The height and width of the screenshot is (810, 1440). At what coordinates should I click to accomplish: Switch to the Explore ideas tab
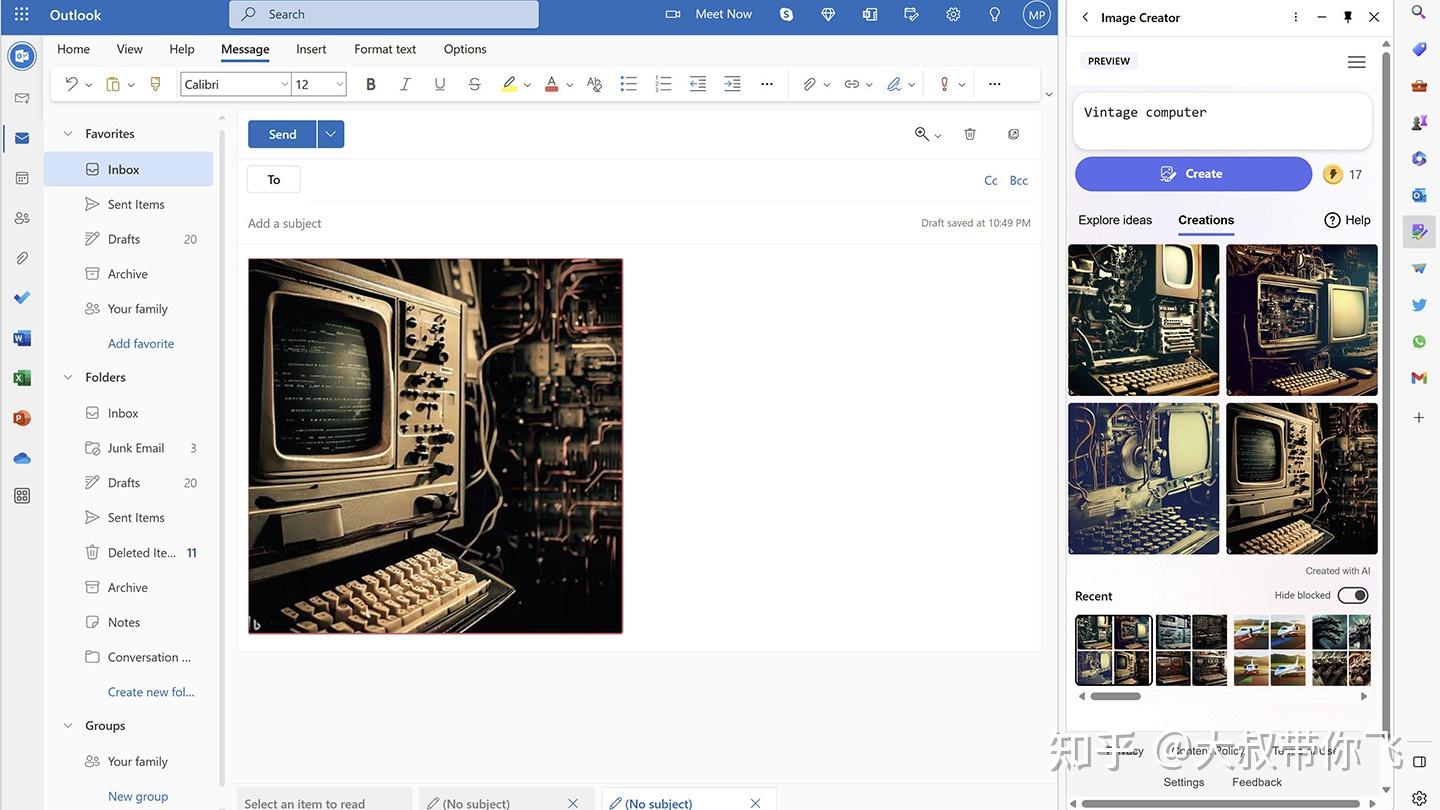1115,220
